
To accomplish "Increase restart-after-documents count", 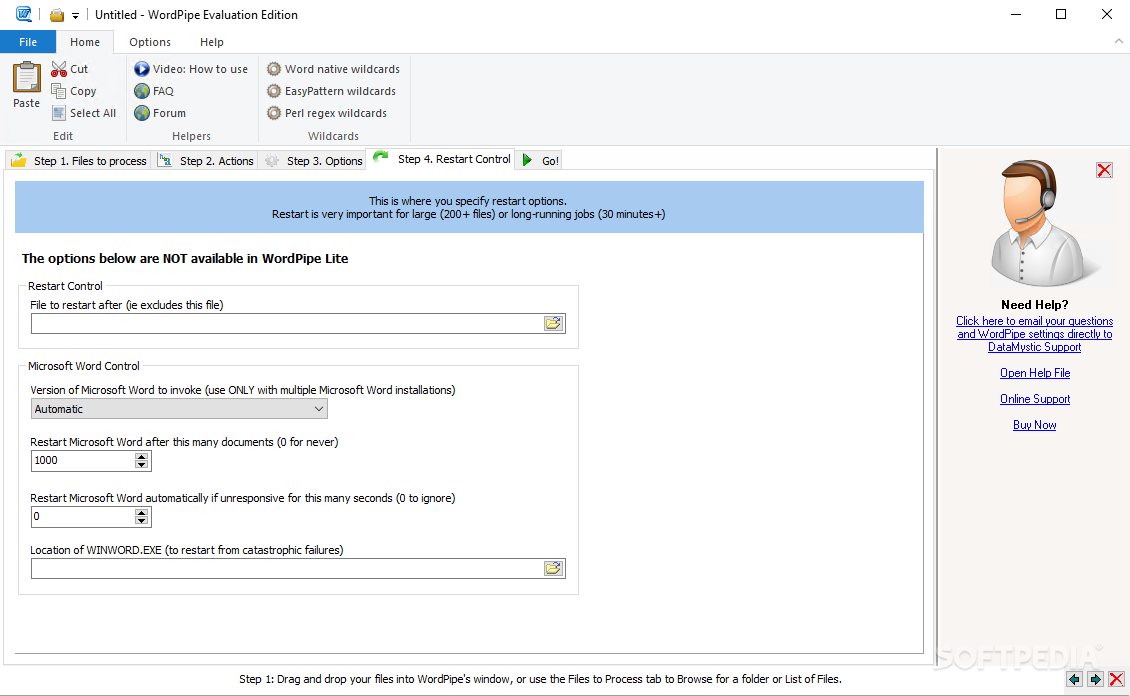I will click(142, 456).
